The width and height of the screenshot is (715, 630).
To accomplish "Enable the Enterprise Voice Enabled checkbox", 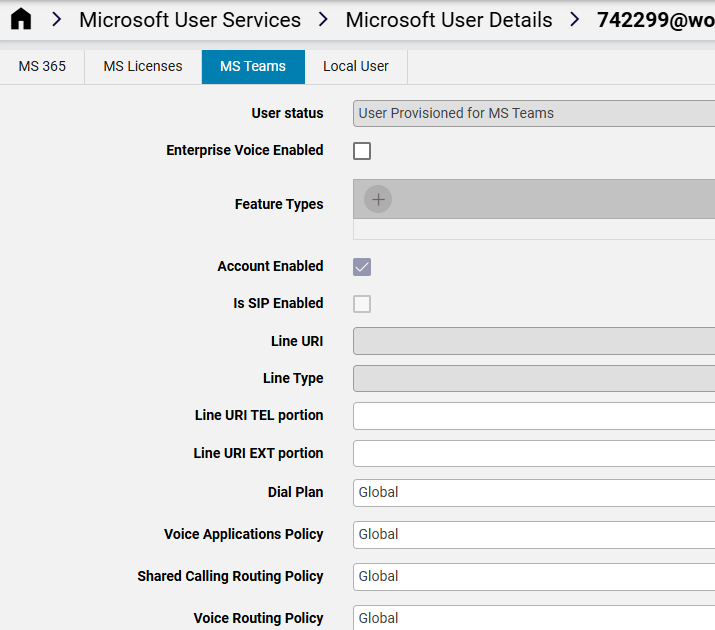I will [x=362, y=151].
